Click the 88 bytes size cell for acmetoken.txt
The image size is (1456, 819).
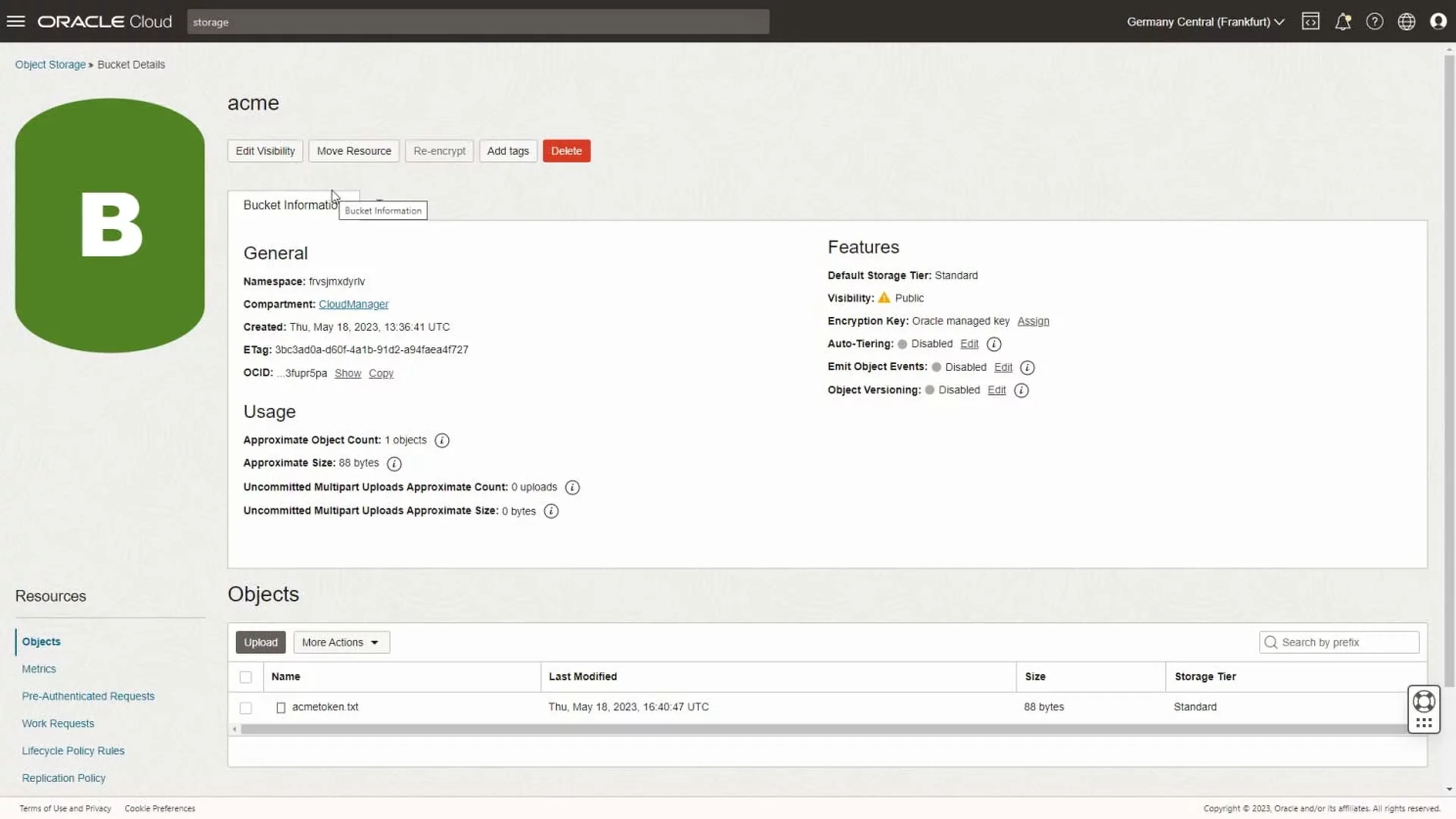tap(1043, 706)
